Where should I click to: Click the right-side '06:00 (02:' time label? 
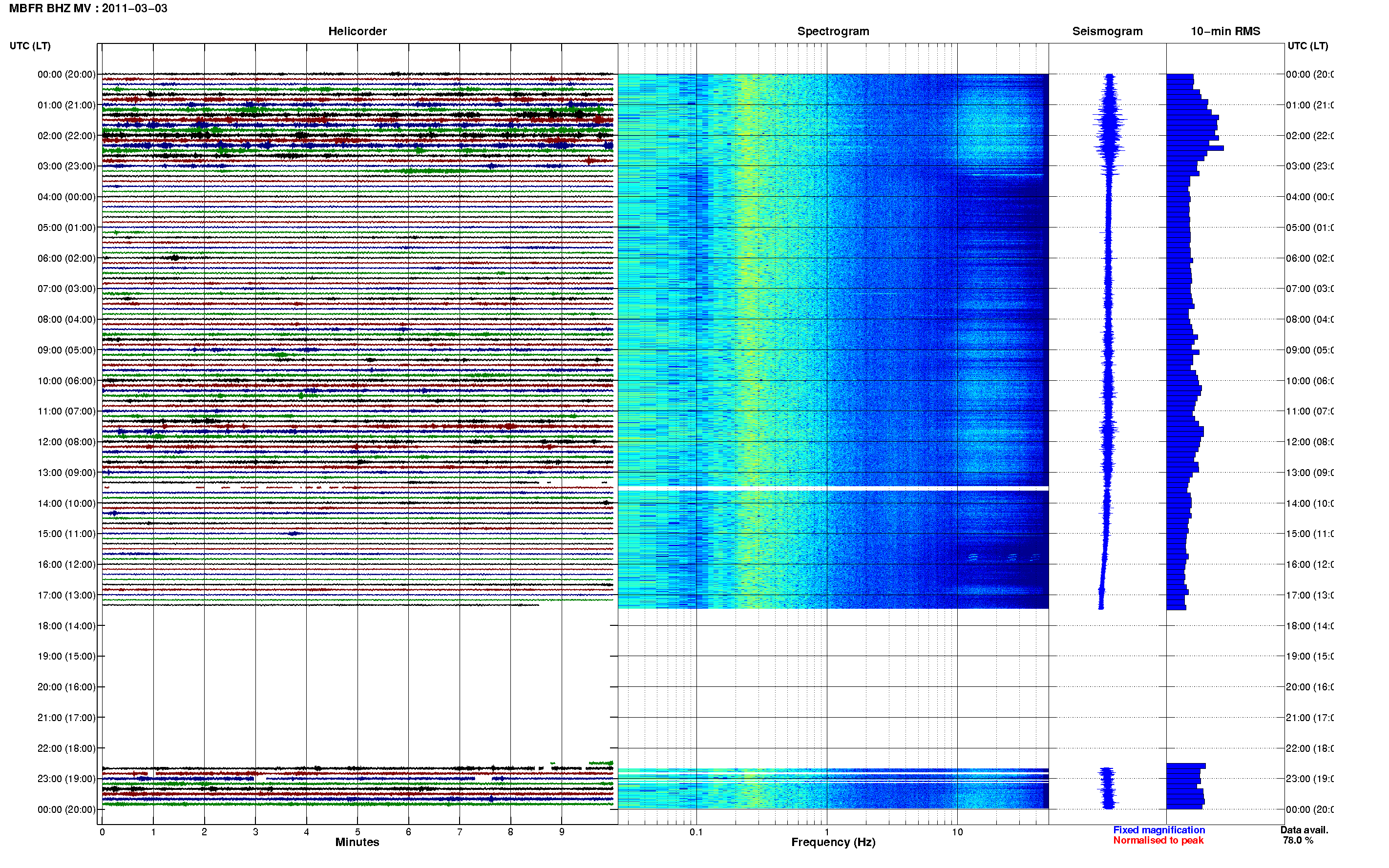click(1310, 258)
